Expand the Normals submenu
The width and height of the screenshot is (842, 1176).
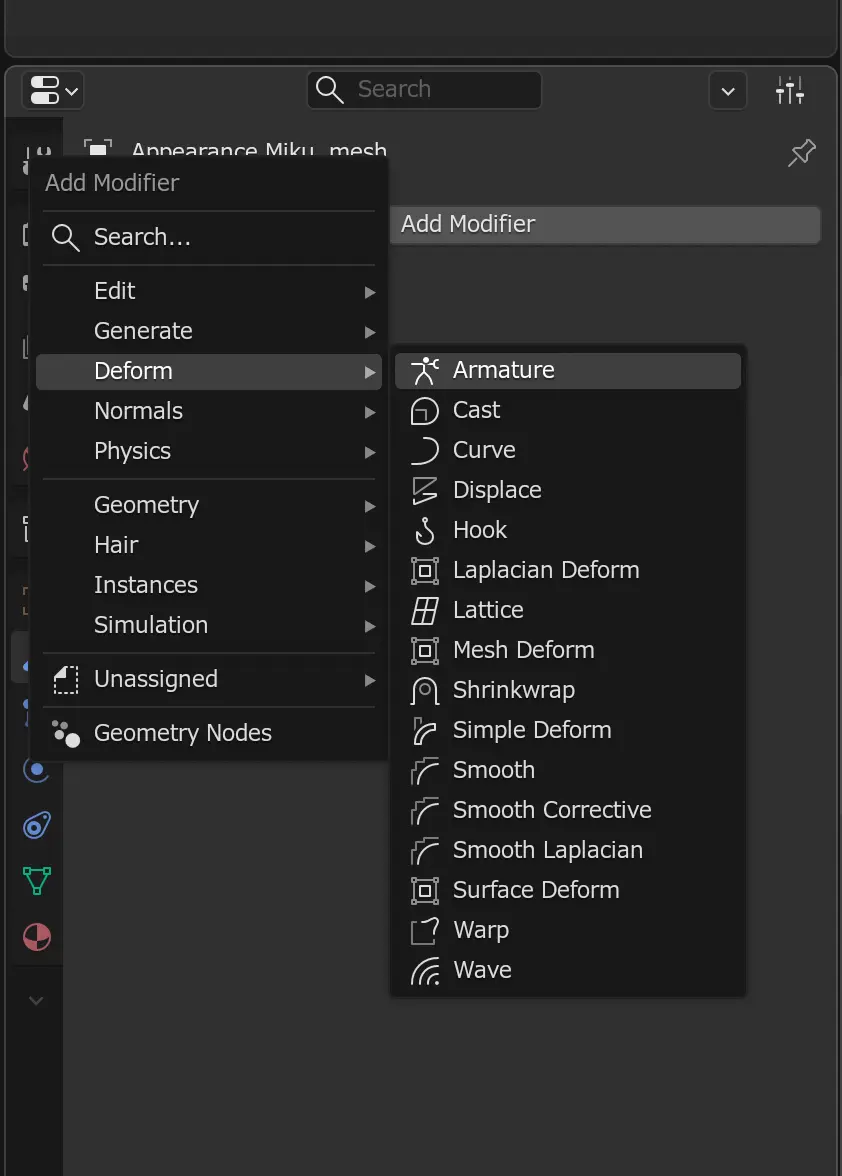tap(208, 412)
